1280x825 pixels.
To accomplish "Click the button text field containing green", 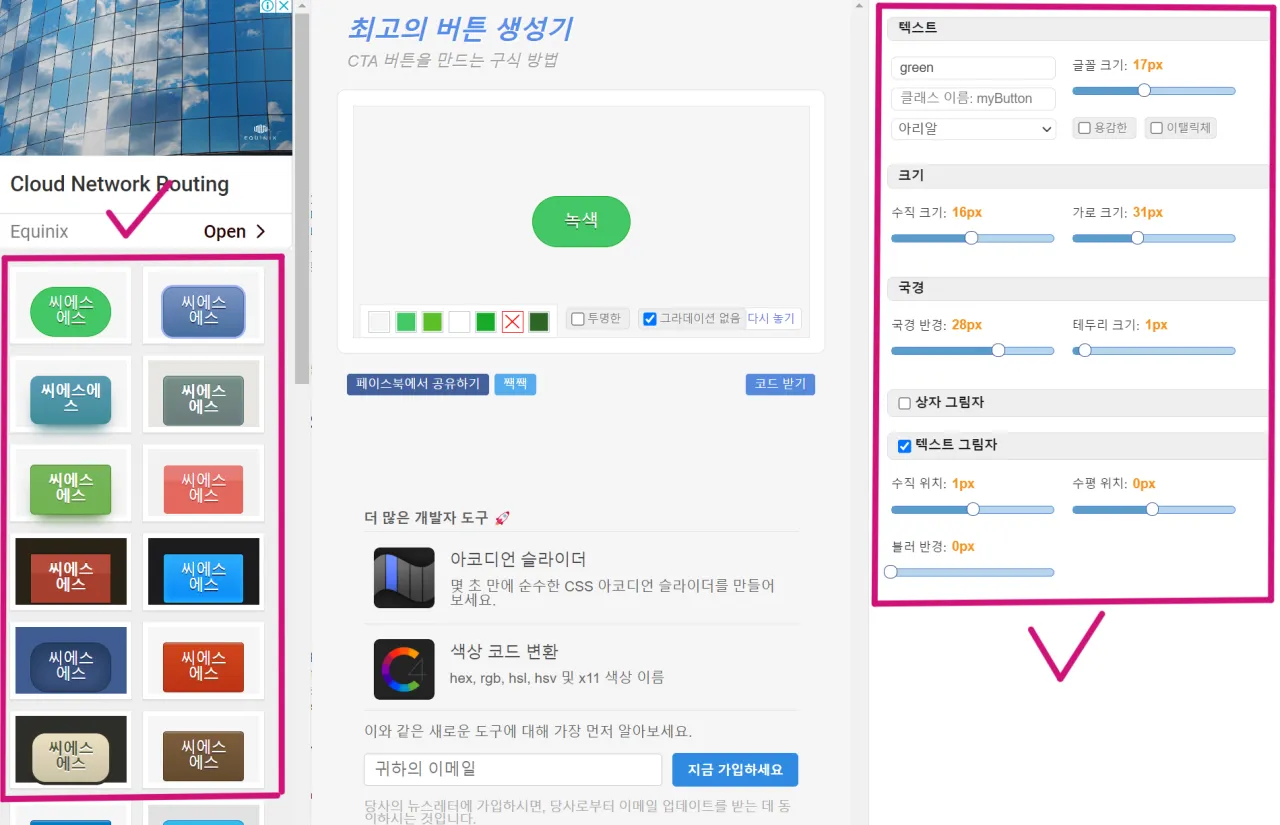I will (x=973, y=68).
